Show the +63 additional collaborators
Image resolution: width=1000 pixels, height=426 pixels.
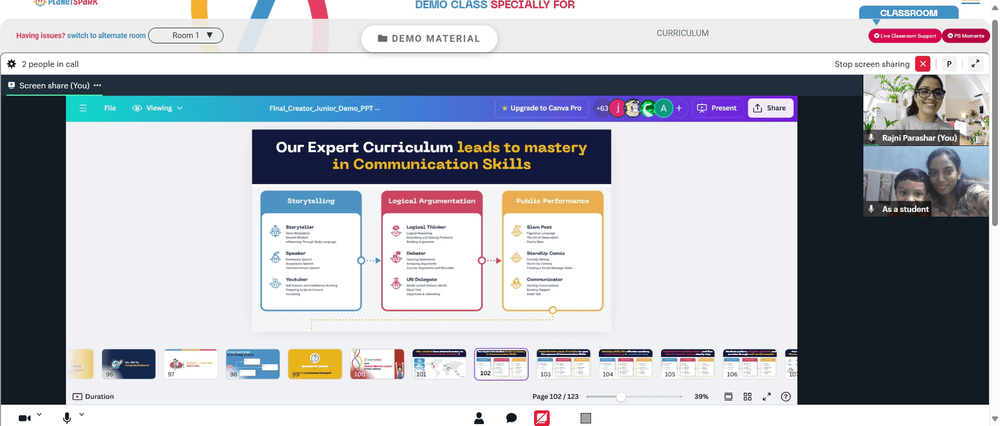tap(601, 108)
